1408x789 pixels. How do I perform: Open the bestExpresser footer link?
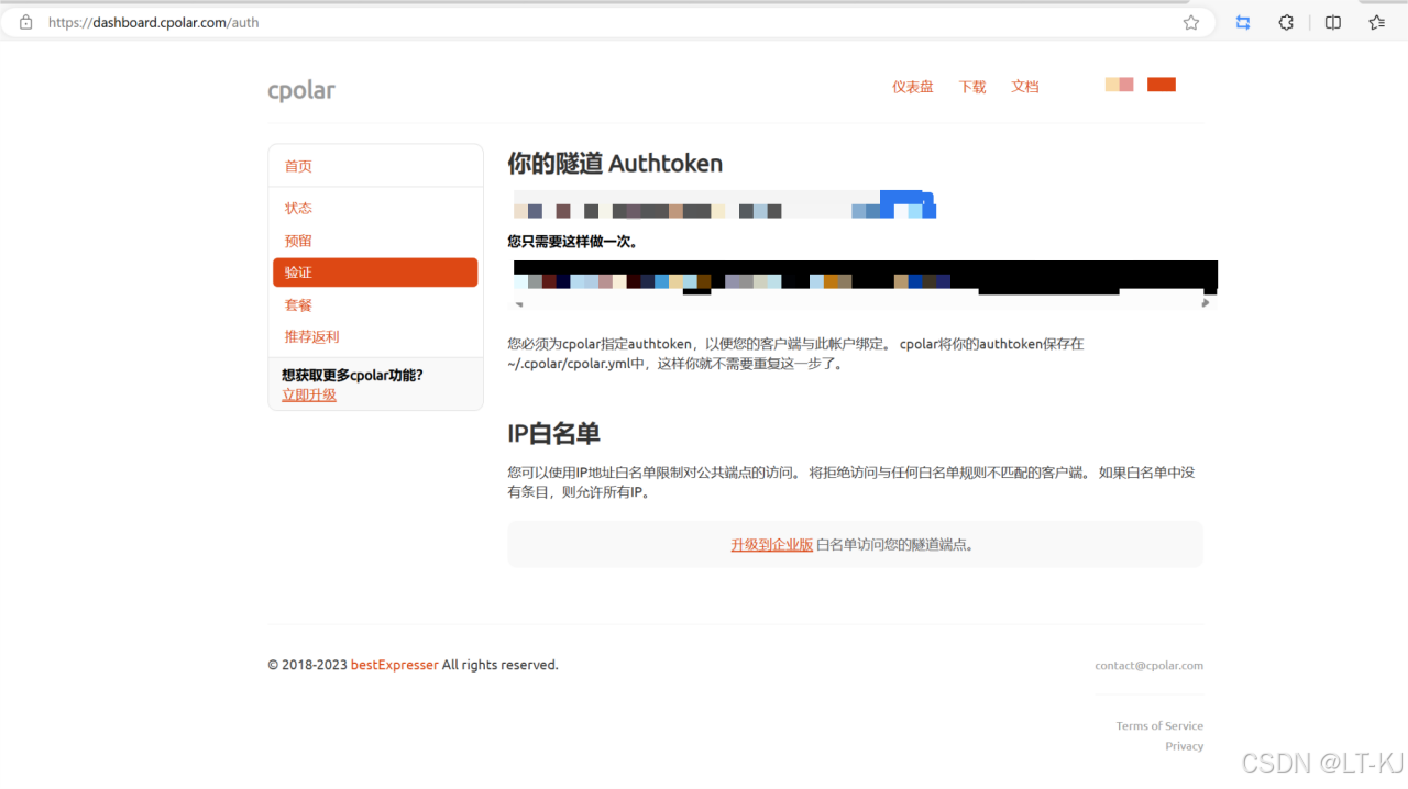tap(394, 665)
